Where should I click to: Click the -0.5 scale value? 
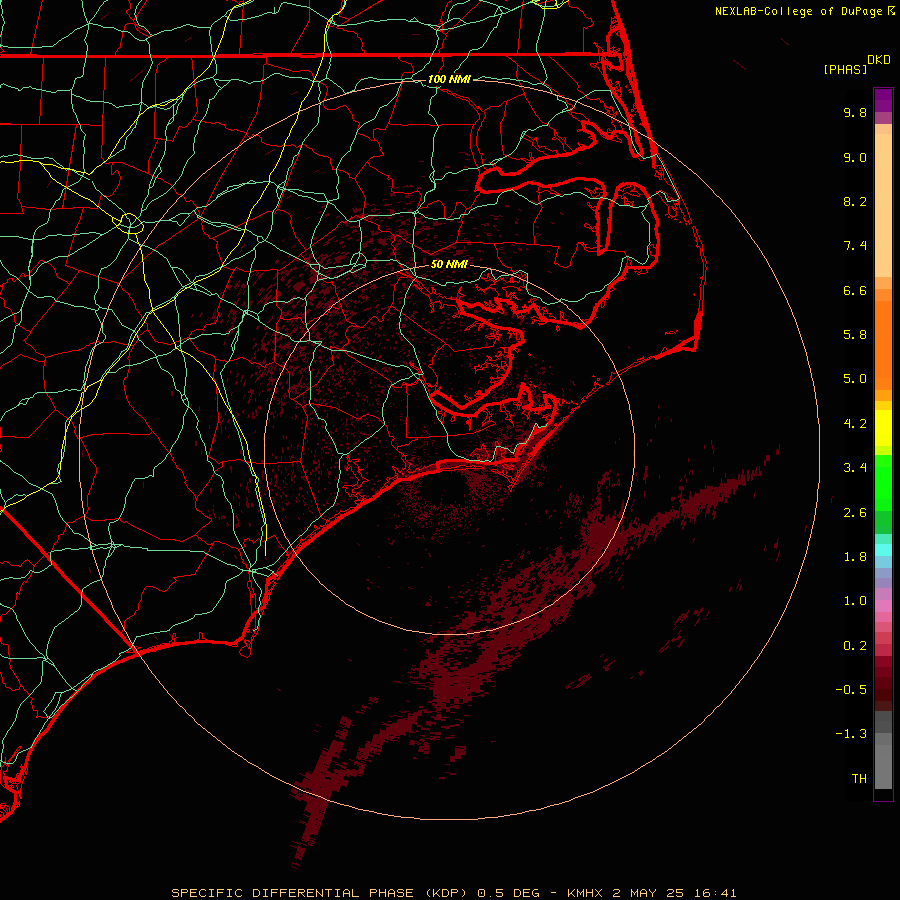[x=851, y=690]
